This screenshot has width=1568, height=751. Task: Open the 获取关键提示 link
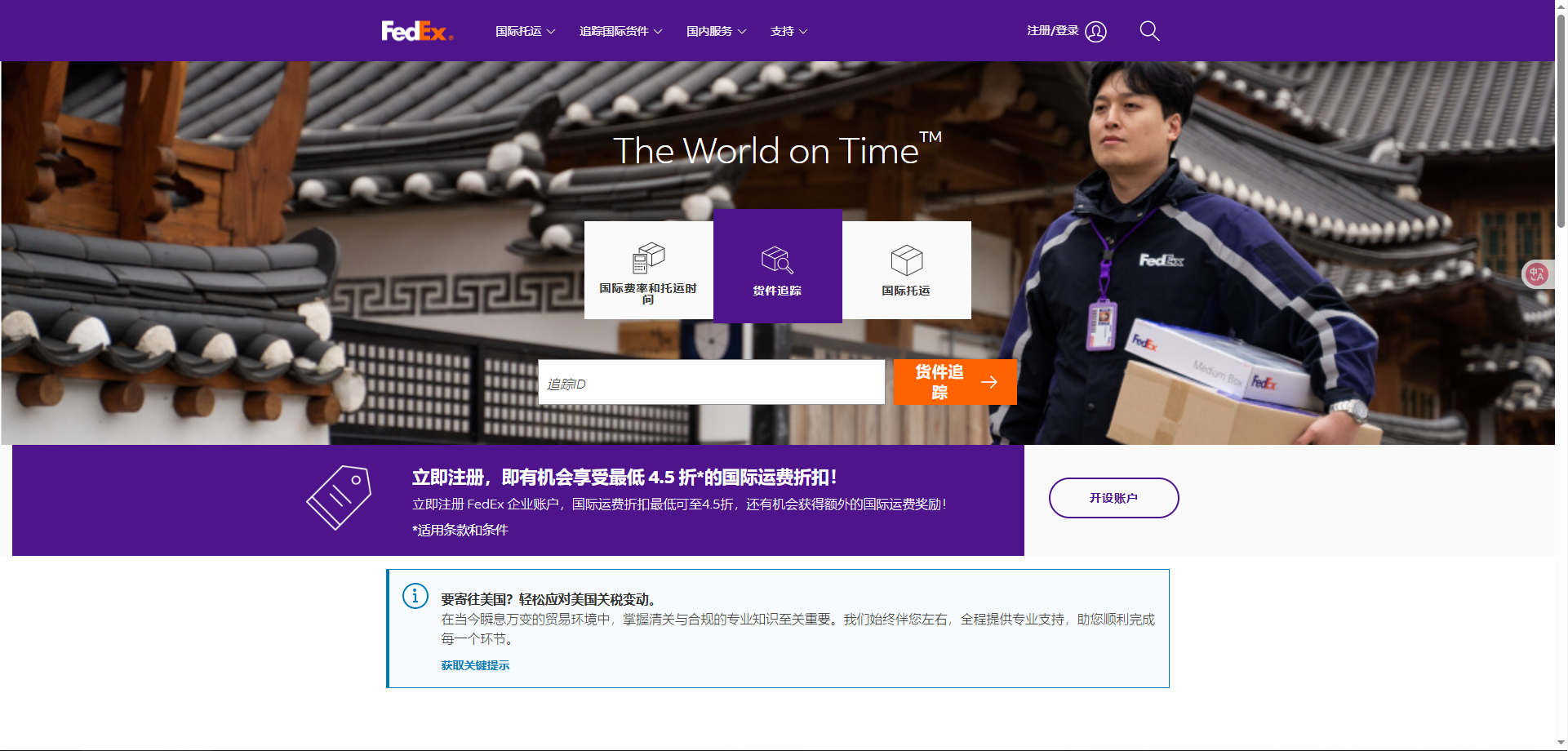click(x=473, y=665)
